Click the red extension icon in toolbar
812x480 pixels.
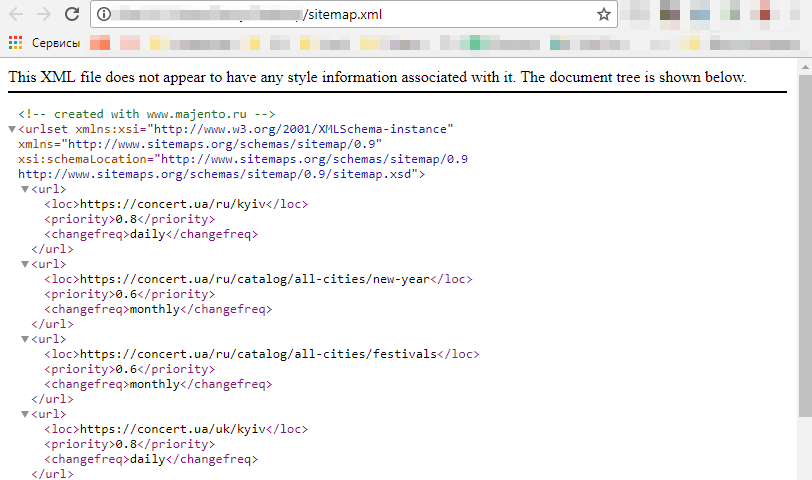pyautogui.click(x=765, y=15)
